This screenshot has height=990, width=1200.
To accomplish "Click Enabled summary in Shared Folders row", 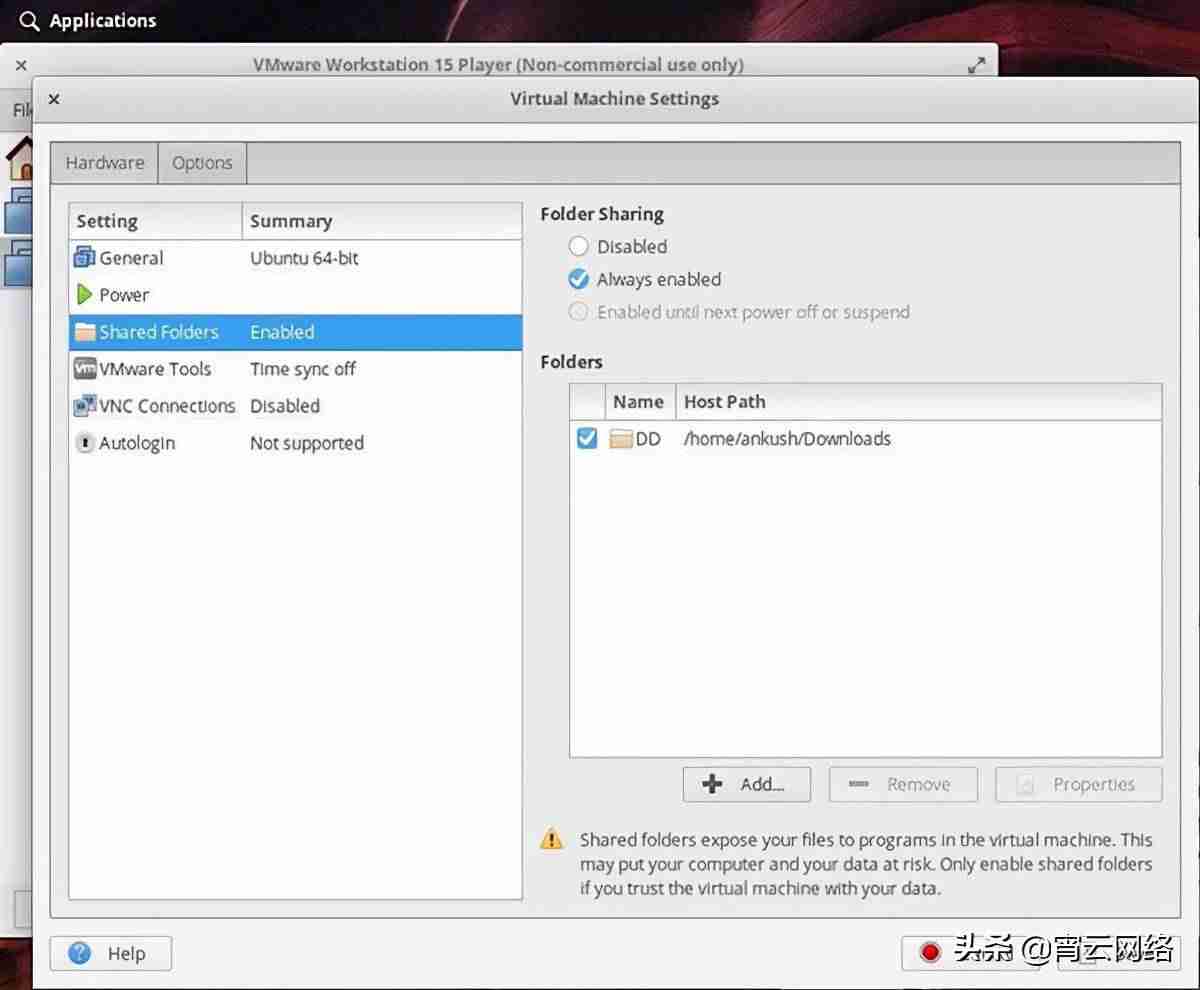I will coord(282,332).
